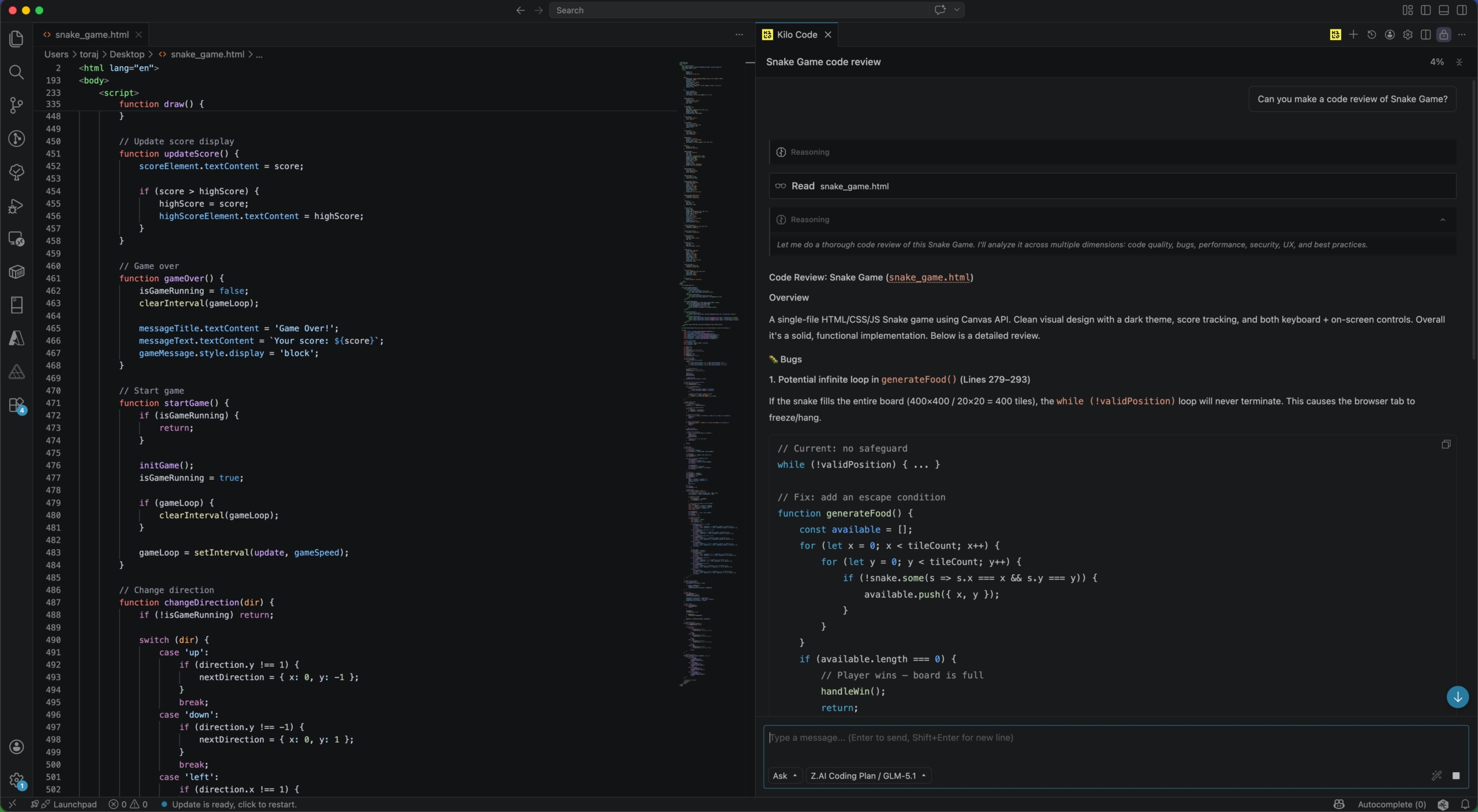Click scroll-to-bottom blue arrow button
This screenshot has width=1478, height=812.
pos(1457,697)
